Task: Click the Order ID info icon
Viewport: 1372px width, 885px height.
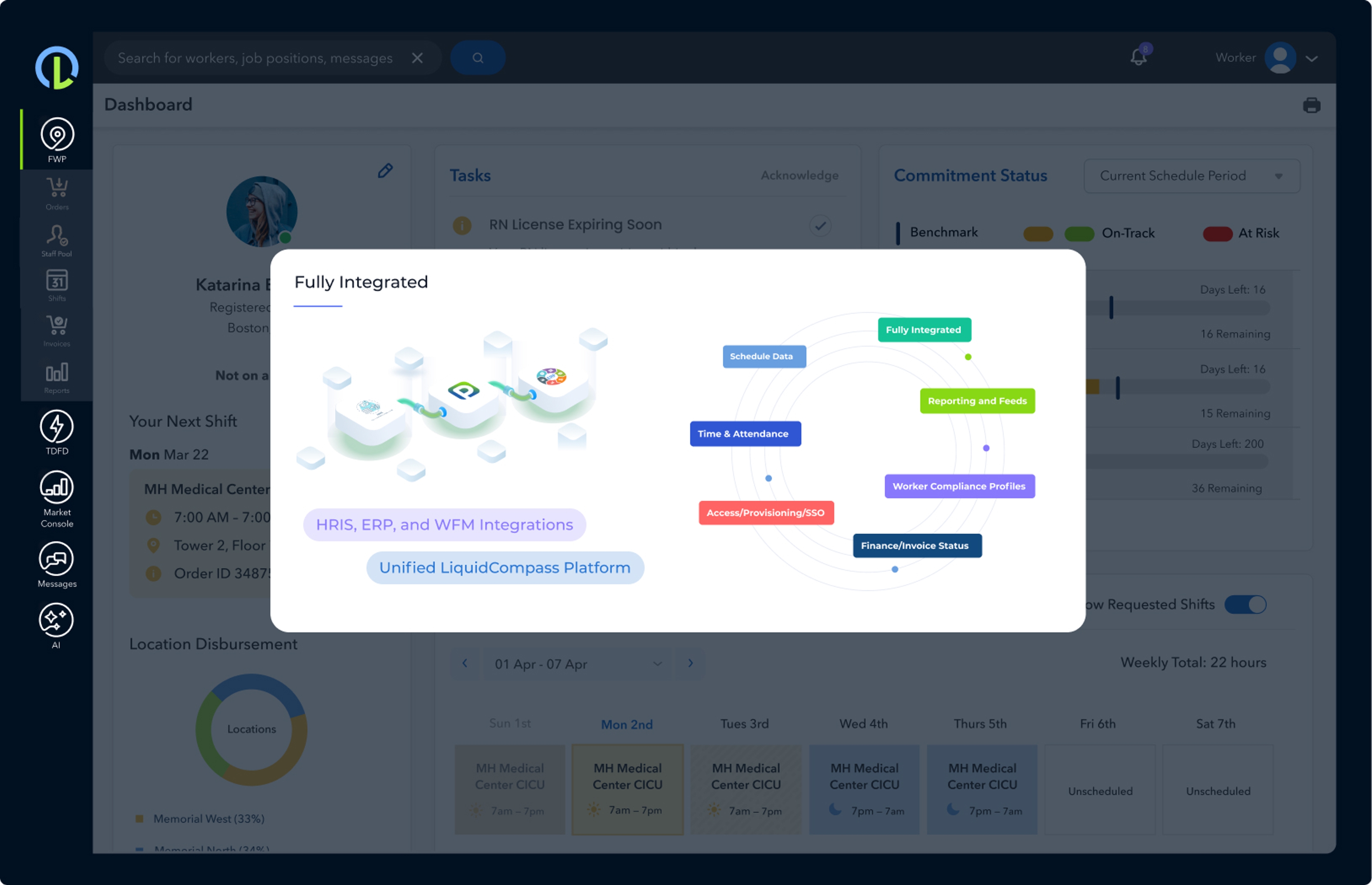Action: coord(153,573)
